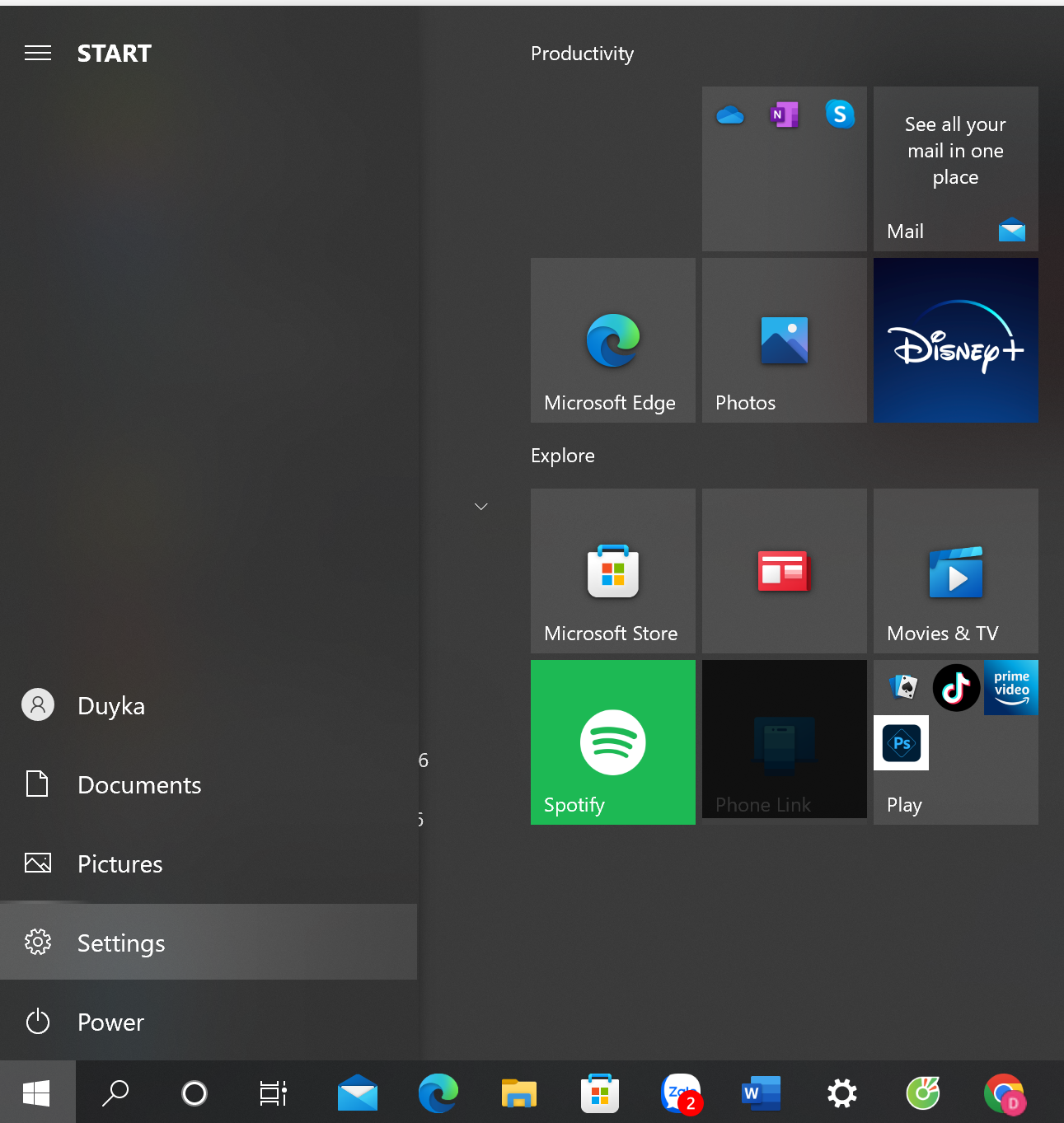Open Cortana from the taskbar
The height and width of the screenshot is (1123, 1064).
[195, 1093]
